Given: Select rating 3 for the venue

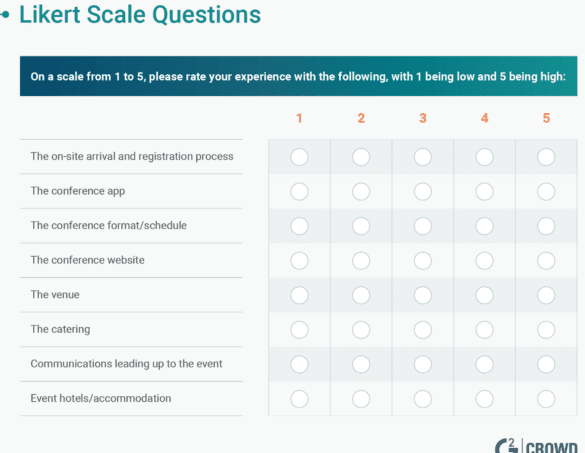Looking at the screenshot, I should point(423,295).
